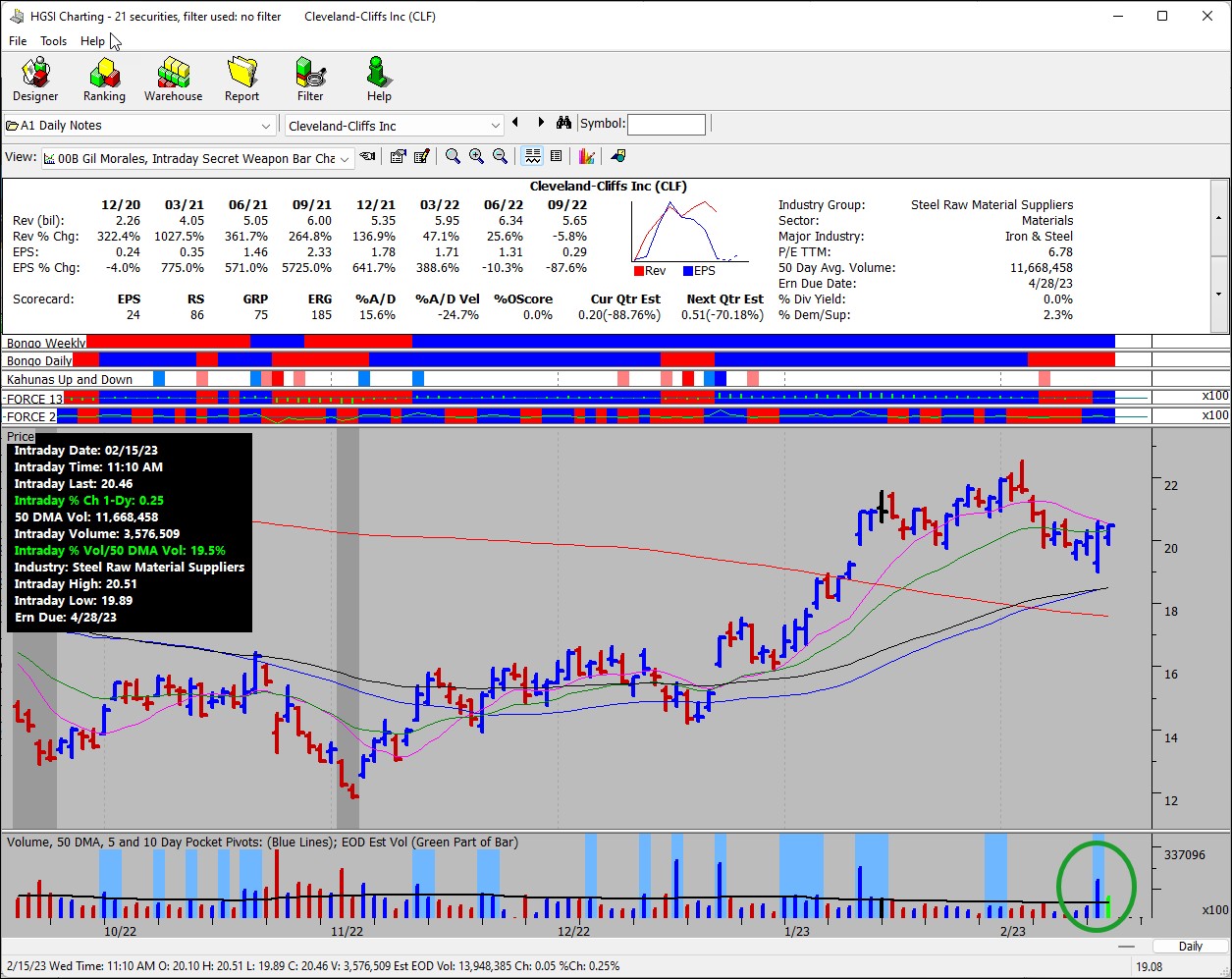
Task: Click the Cur Qtr Est value
Action: [618, 315]
